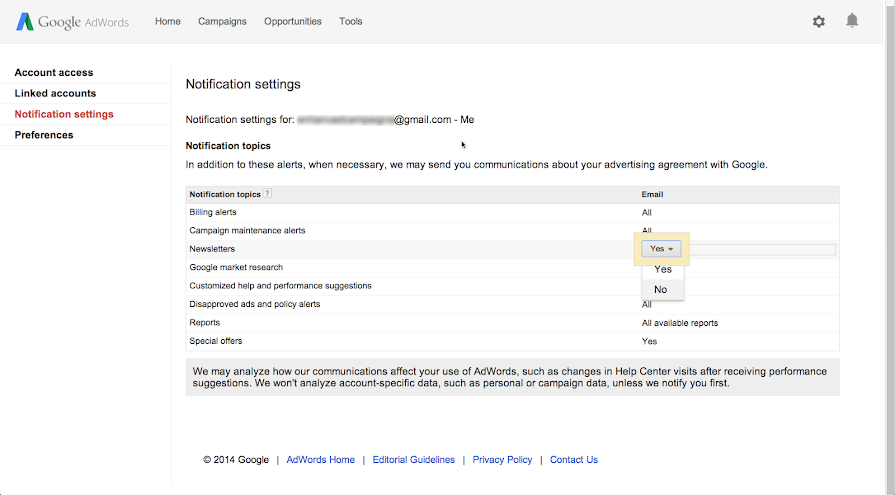
Task: Open Linked accounts in sidebar
Action: (x=56, y=94)
